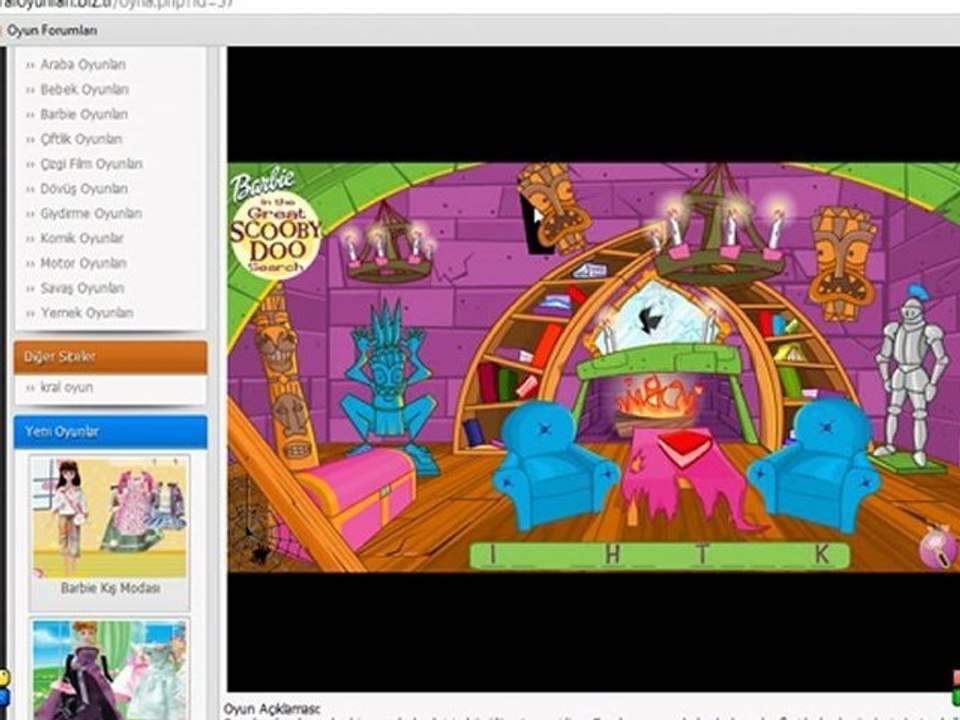The height and width of the screenshot is (720, 960).
Task: Open the Oyun Forumları tab
Action: [x=52, y=31]
